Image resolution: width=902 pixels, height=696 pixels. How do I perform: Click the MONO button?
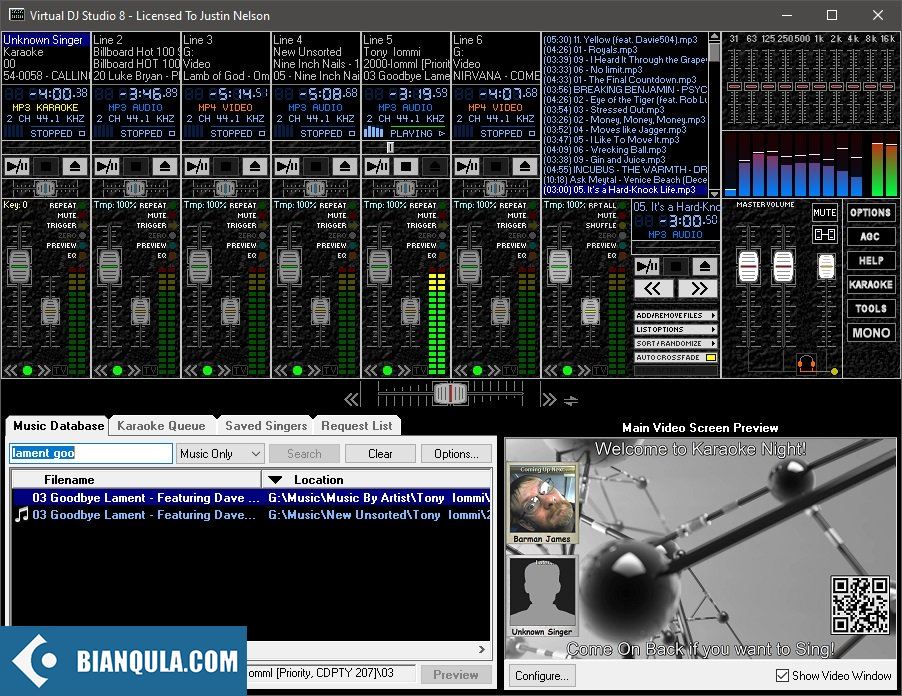point(870,332)
